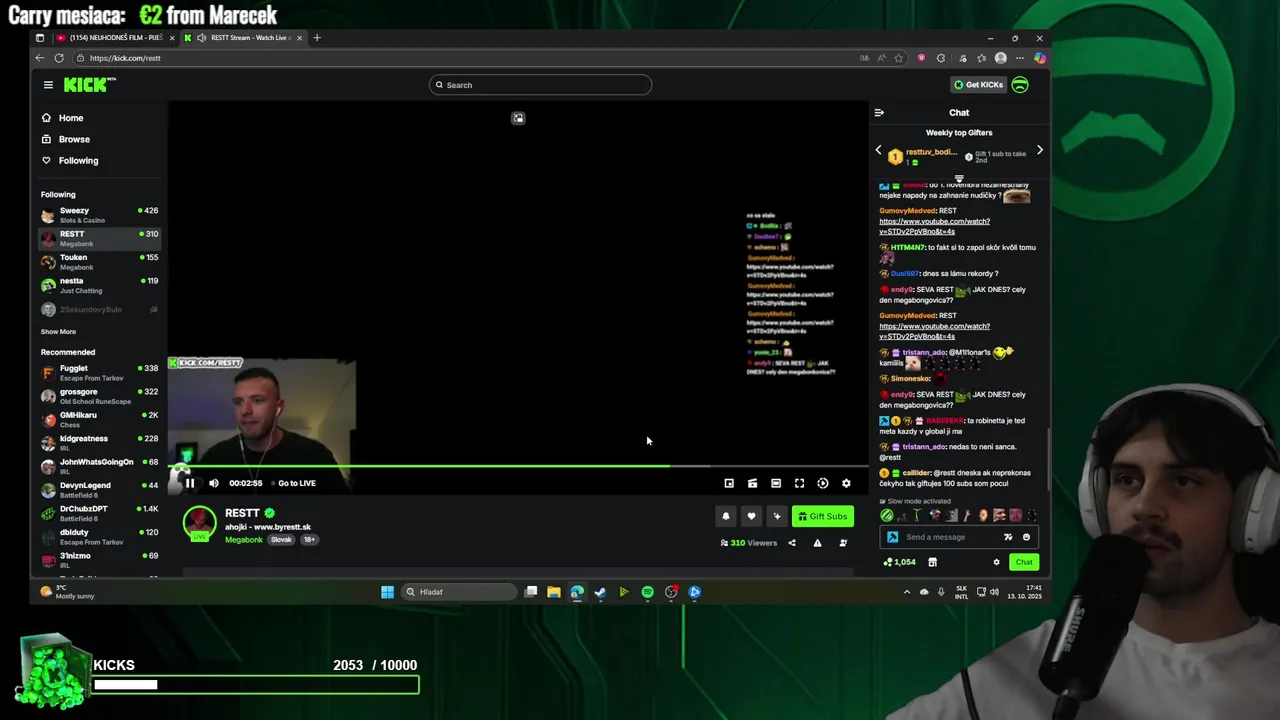Image resolution: width=1280 pixels, height=720 pixels.
Task: Open Fugglet recommended channel
Action: pyautogui.click(x=99, y=372)
